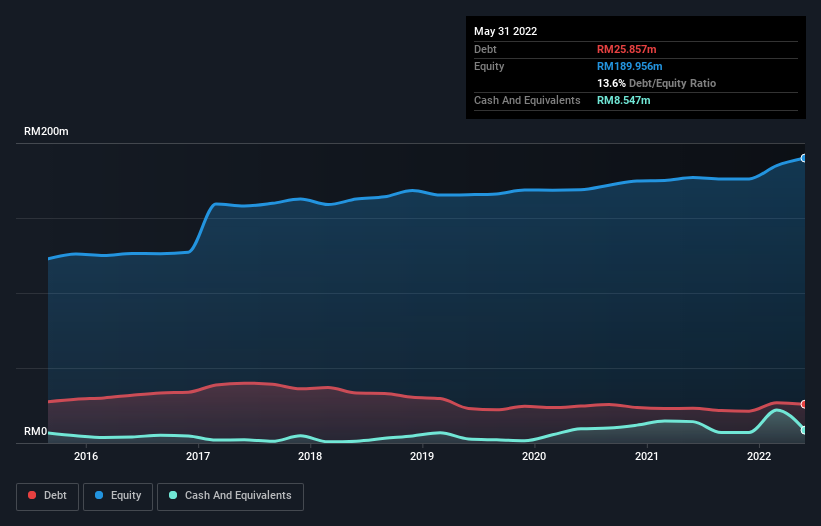Click the Equity row label in tooltip
Viewport: 821px width, 526px height.
click(x=489, y=66)
